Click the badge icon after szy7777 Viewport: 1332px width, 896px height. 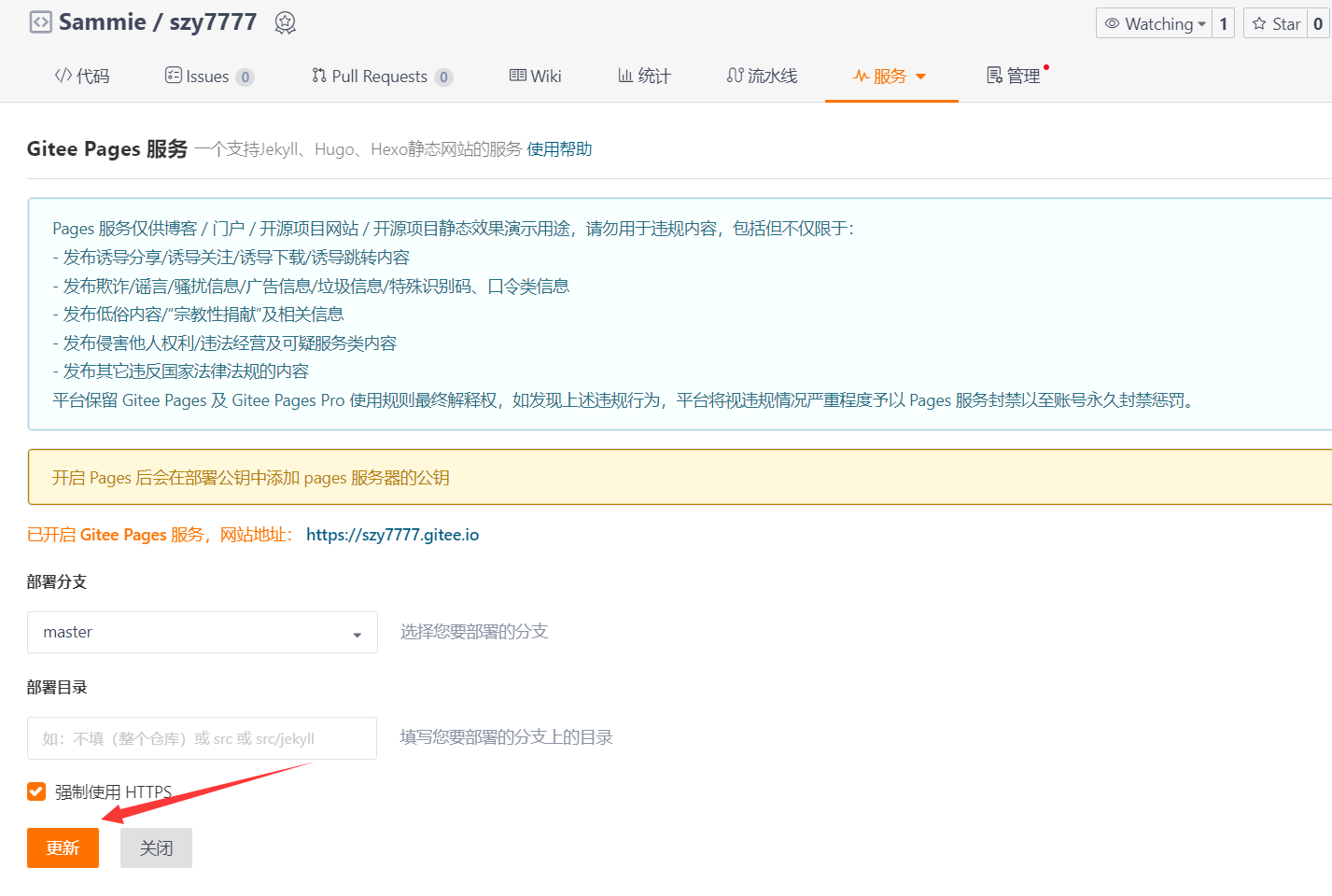click(286, 23)
